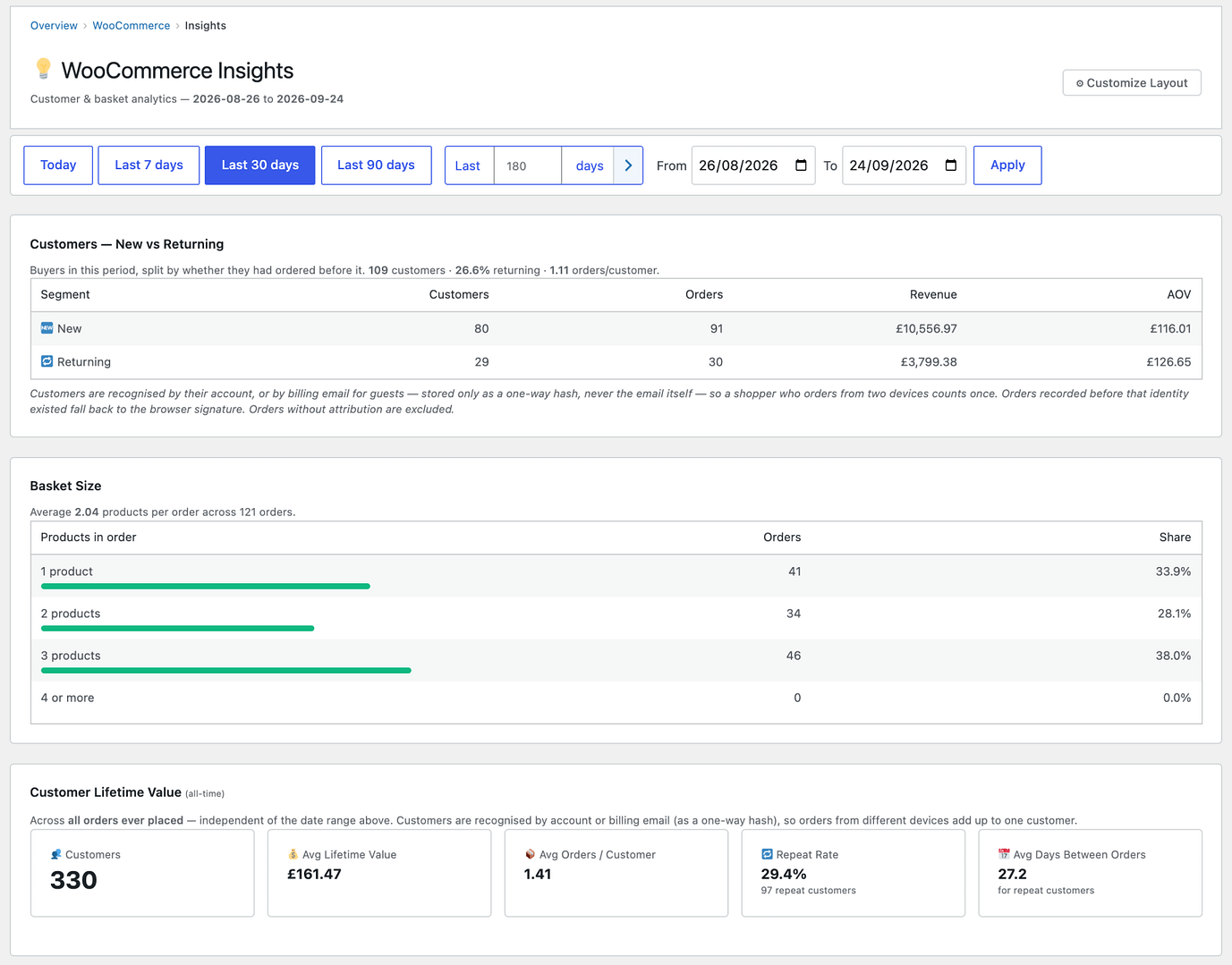Click the 27.2 average days value
1232x965 pixels.
click(1012, 874)
